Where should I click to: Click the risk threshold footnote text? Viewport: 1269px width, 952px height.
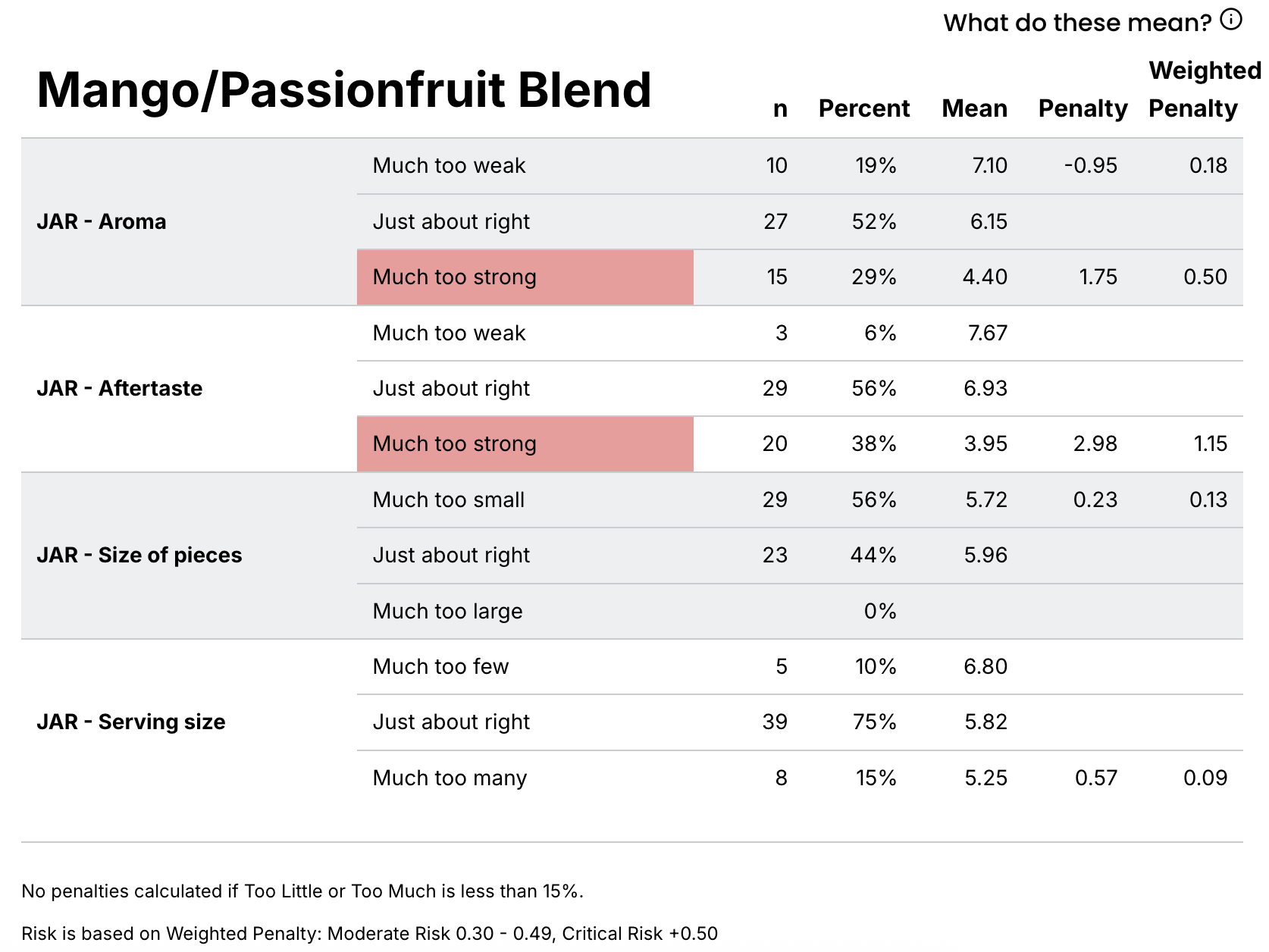369,933
